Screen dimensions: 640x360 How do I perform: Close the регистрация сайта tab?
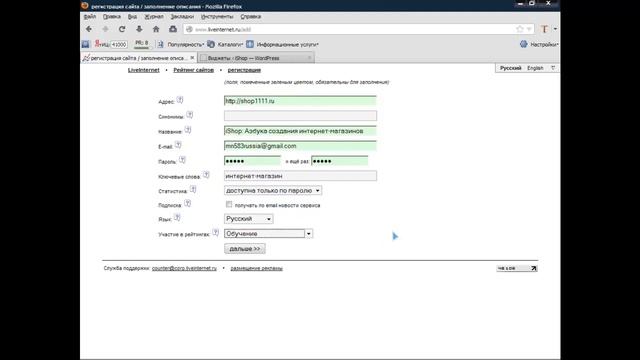(192, 58)
